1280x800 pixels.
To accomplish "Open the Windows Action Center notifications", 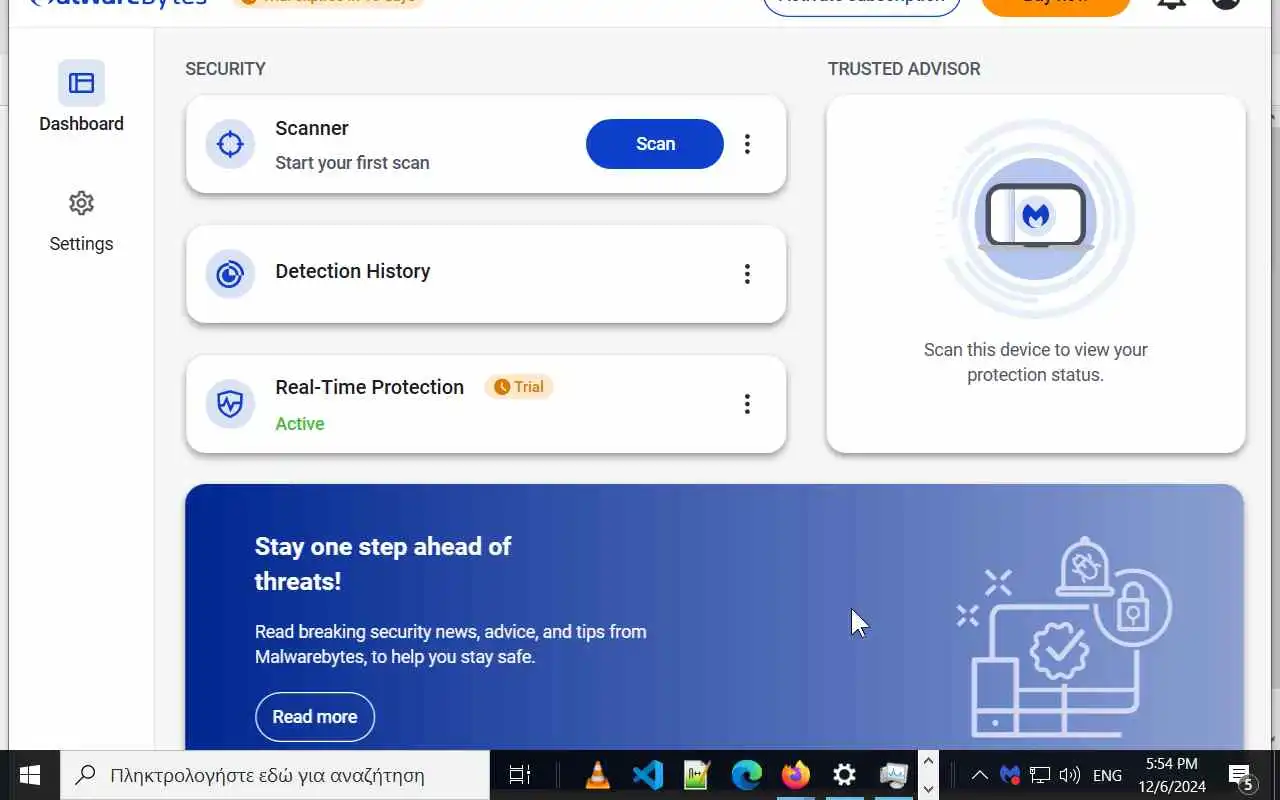I will [1242, 775].
